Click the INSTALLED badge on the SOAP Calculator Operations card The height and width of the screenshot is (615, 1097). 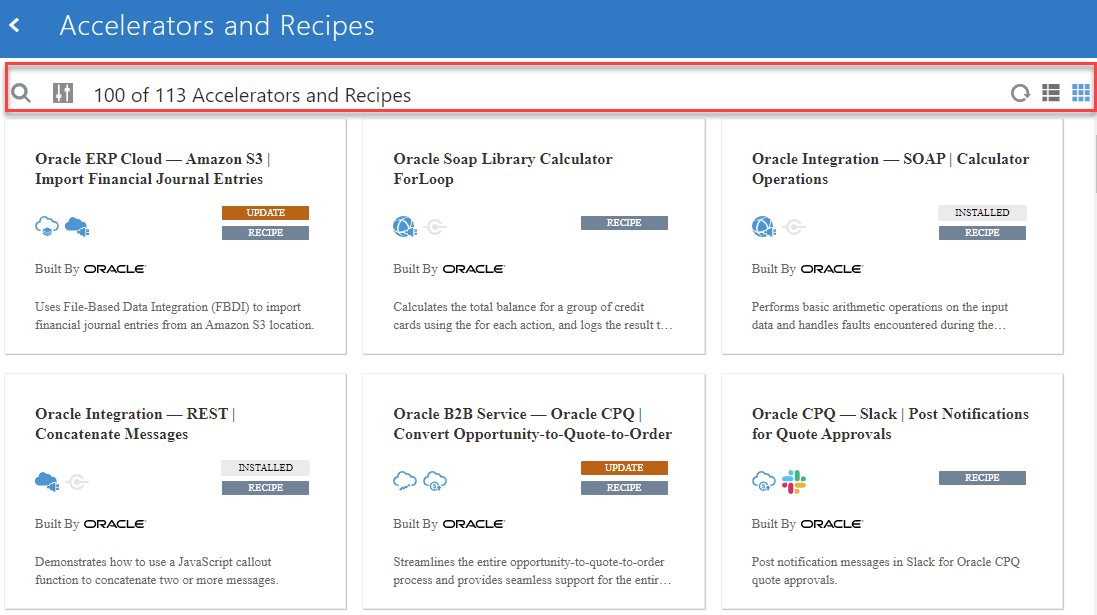(x=982, y=212)
